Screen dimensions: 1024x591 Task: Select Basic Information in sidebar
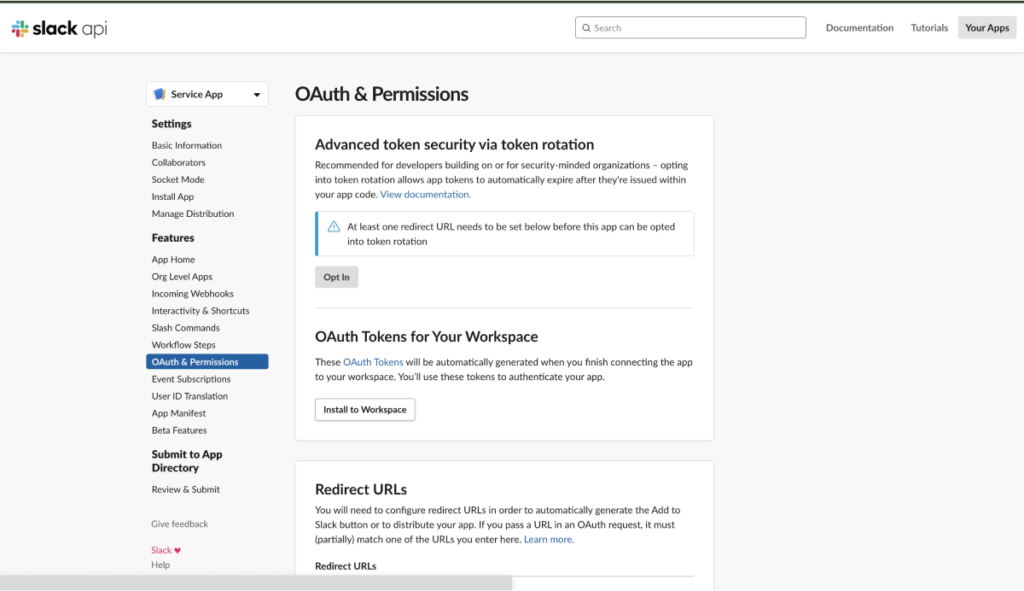[187, 146]
